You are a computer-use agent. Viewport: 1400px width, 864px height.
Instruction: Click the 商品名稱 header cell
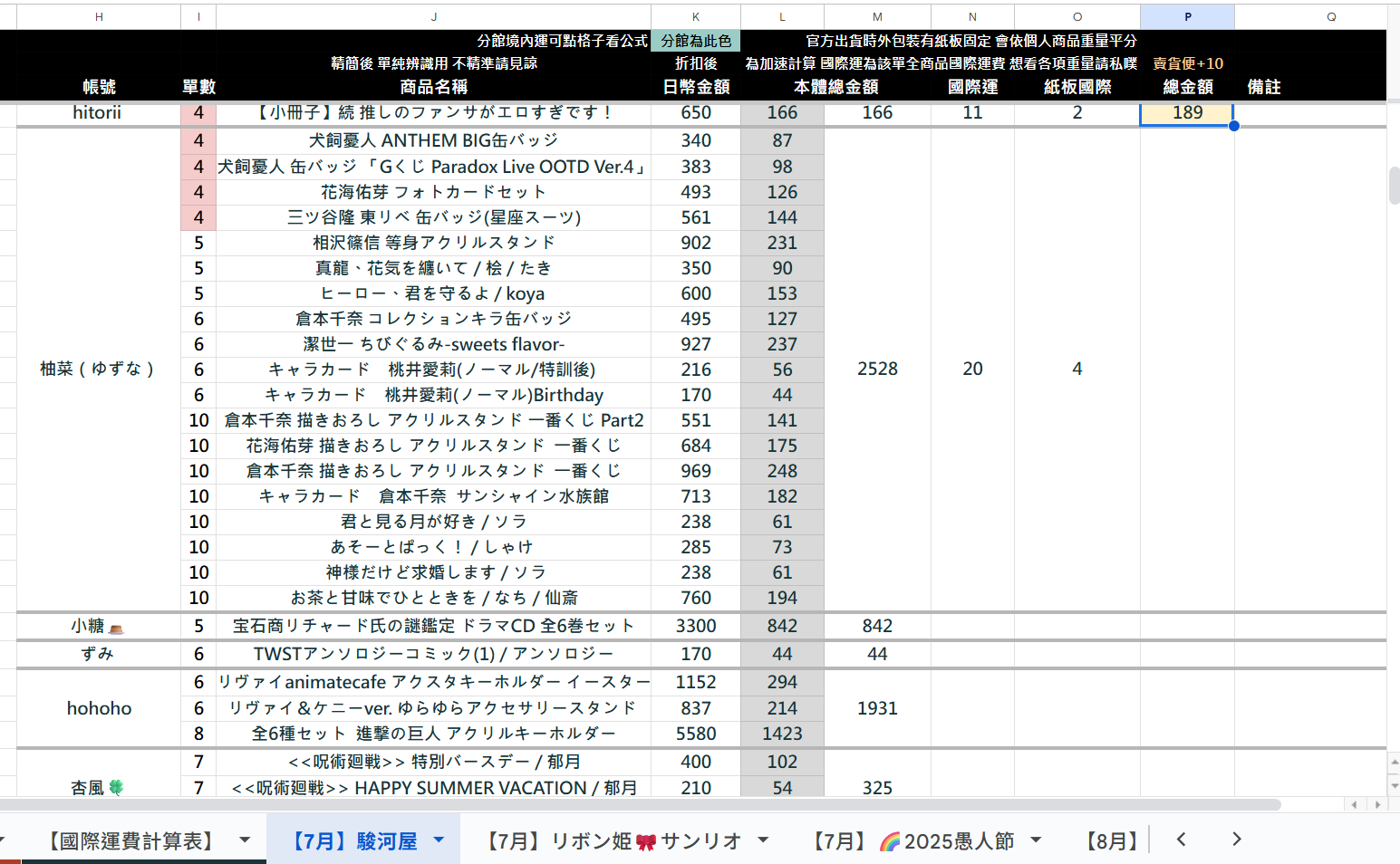433,87
